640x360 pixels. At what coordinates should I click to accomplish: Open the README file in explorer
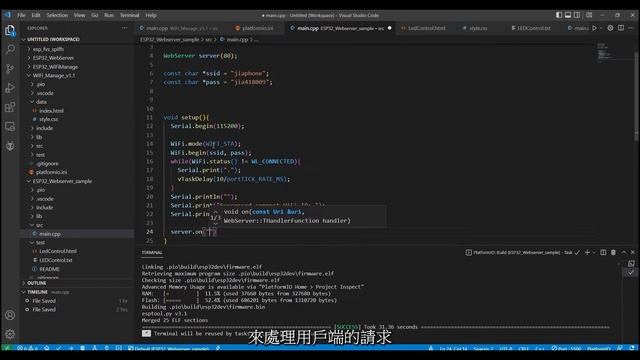click(78, 269)
